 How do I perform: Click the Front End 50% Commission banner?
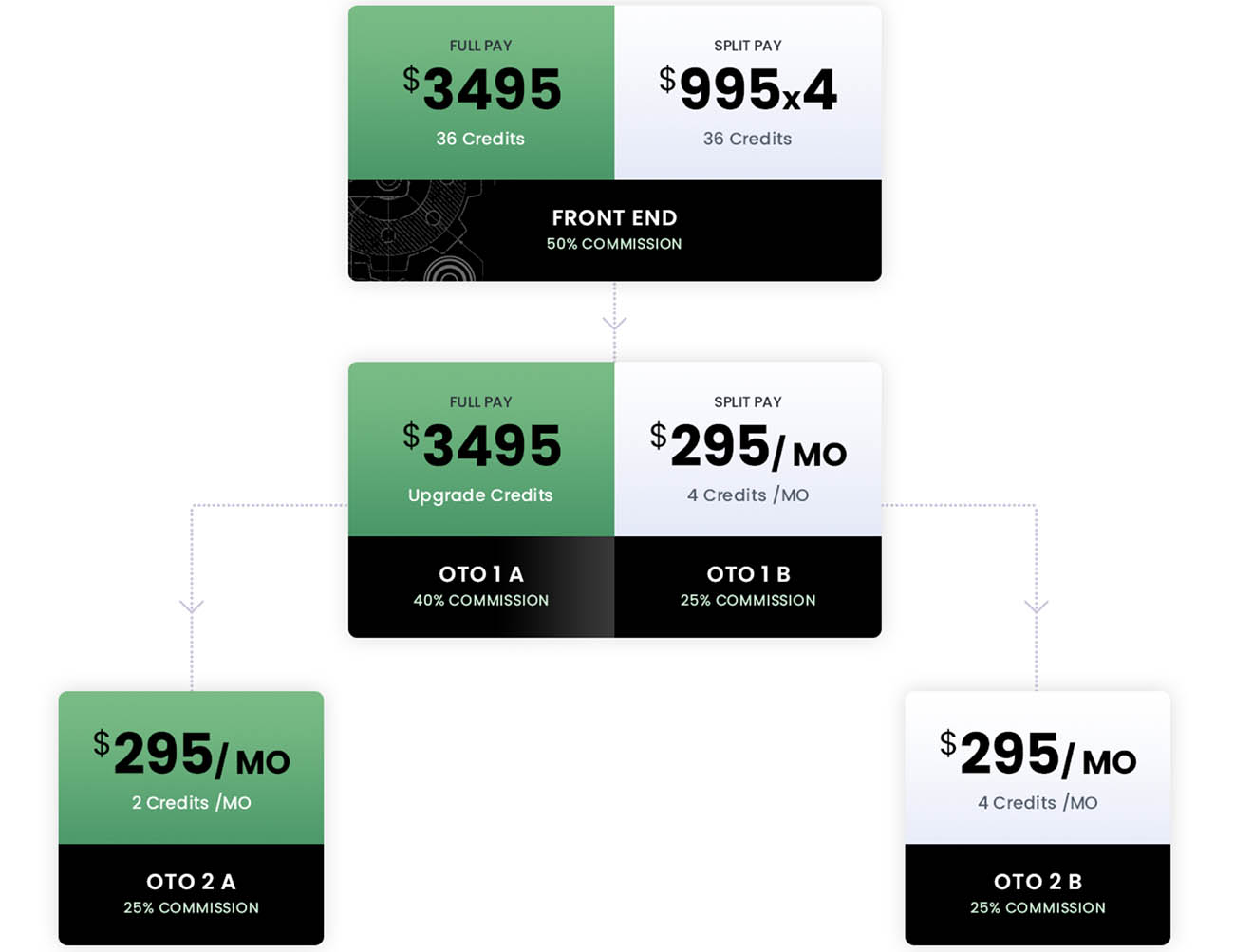click(x=615, y=231)
